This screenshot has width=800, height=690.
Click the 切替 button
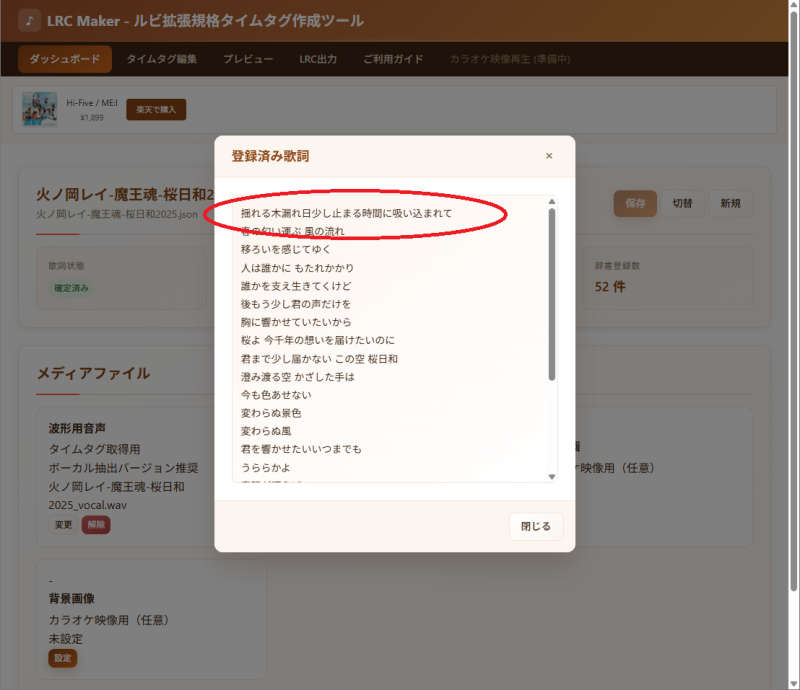coord(682,203)
